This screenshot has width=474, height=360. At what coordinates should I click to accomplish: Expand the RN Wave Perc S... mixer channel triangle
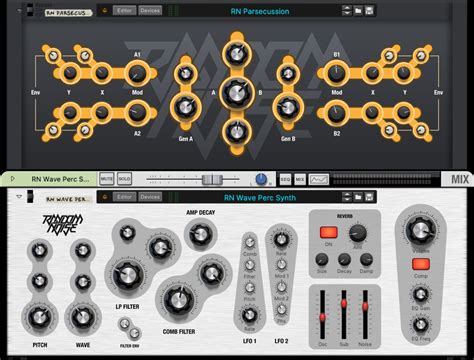pos(13,179)
